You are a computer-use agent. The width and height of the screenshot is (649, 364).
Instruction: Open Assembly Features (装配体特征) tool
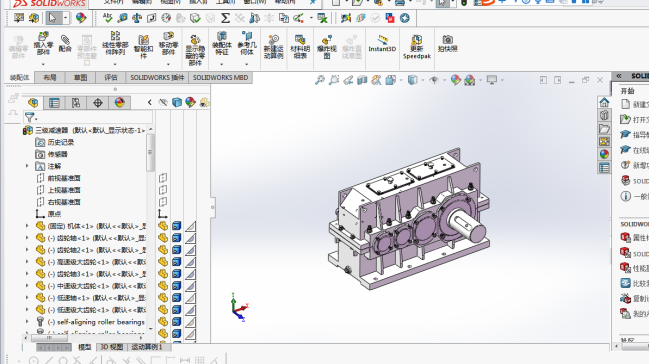point(221,44)
